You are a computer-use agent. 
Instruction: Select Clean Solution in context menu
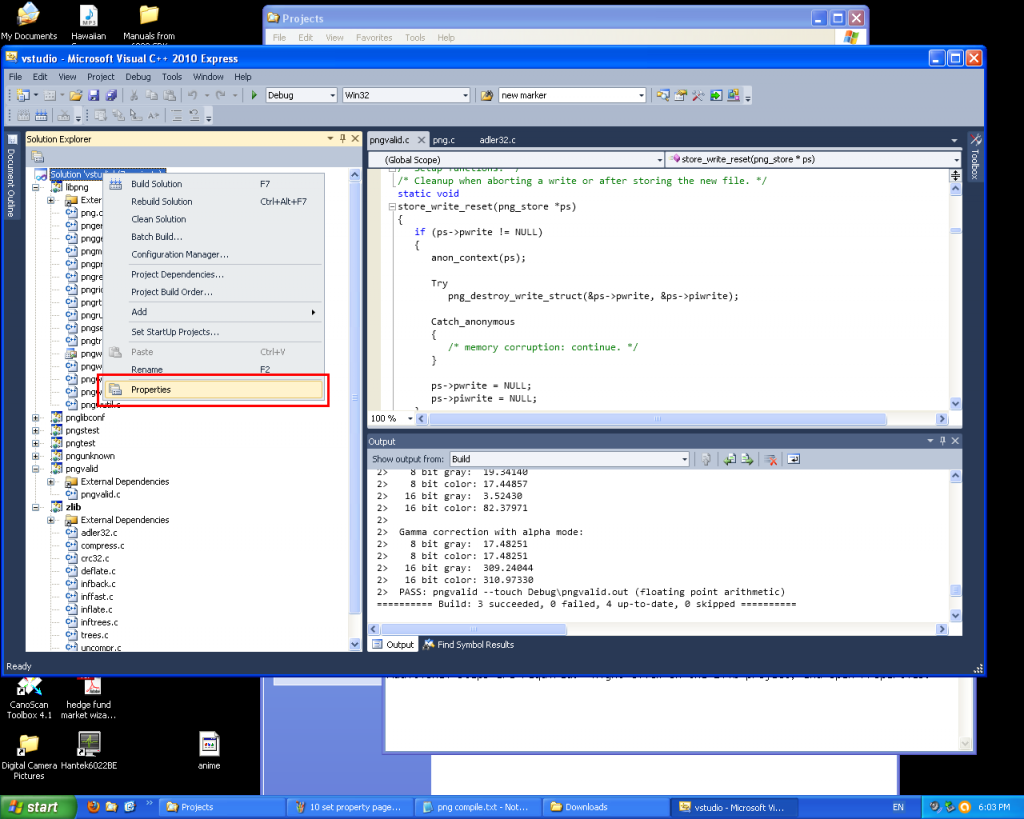[x=215, y=219]
